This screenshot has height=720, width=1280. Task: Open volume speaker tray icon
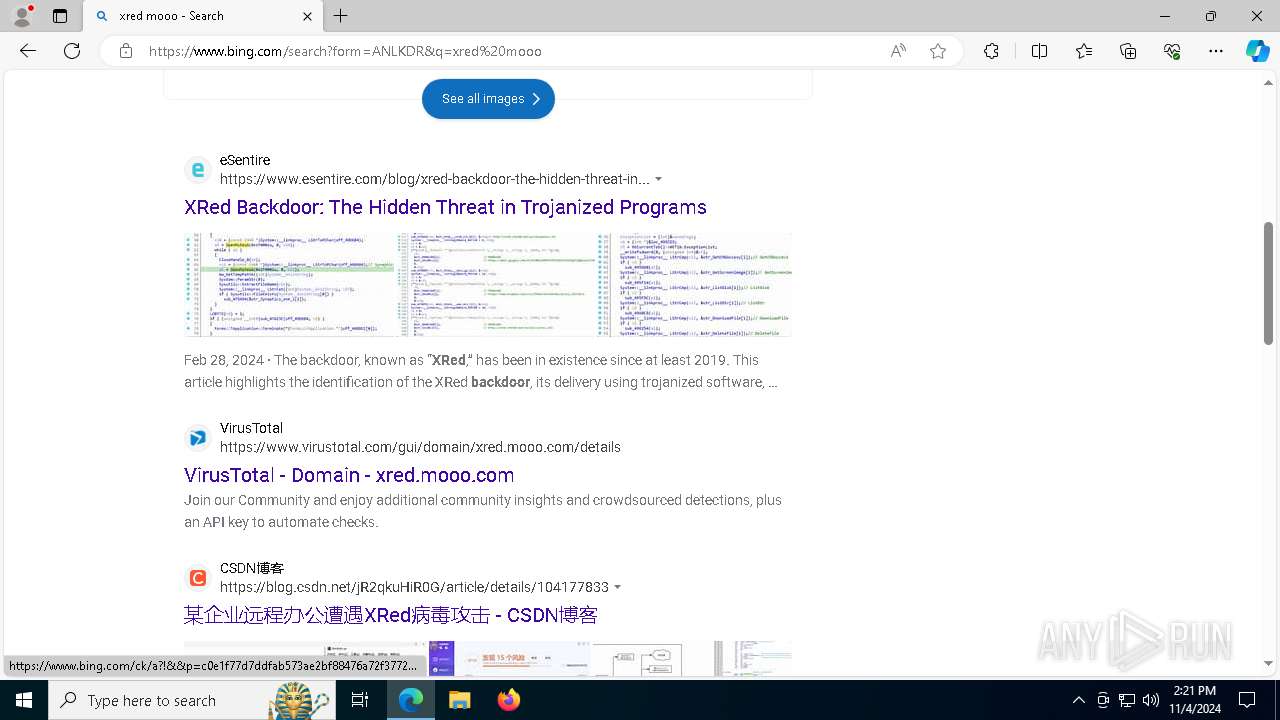1151,700
